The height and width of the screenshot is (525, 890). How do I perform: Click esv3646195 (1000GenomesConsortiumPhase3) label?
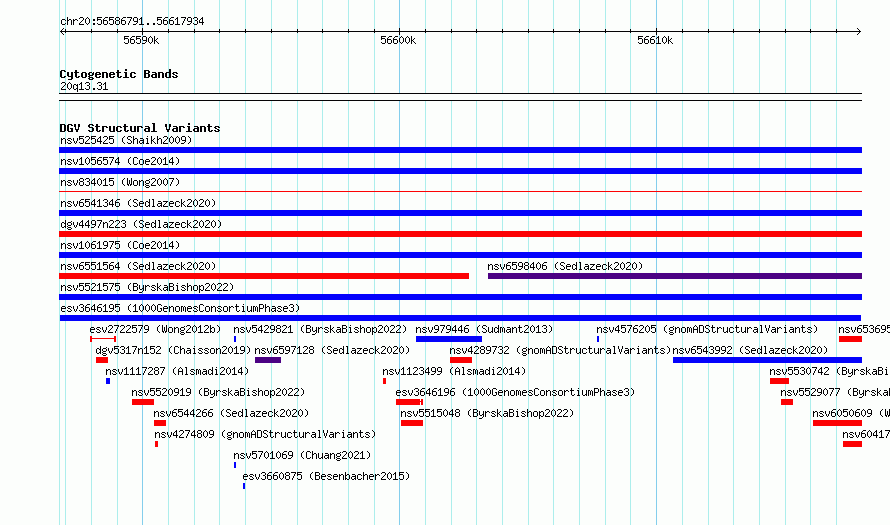[x=180, y=308]
